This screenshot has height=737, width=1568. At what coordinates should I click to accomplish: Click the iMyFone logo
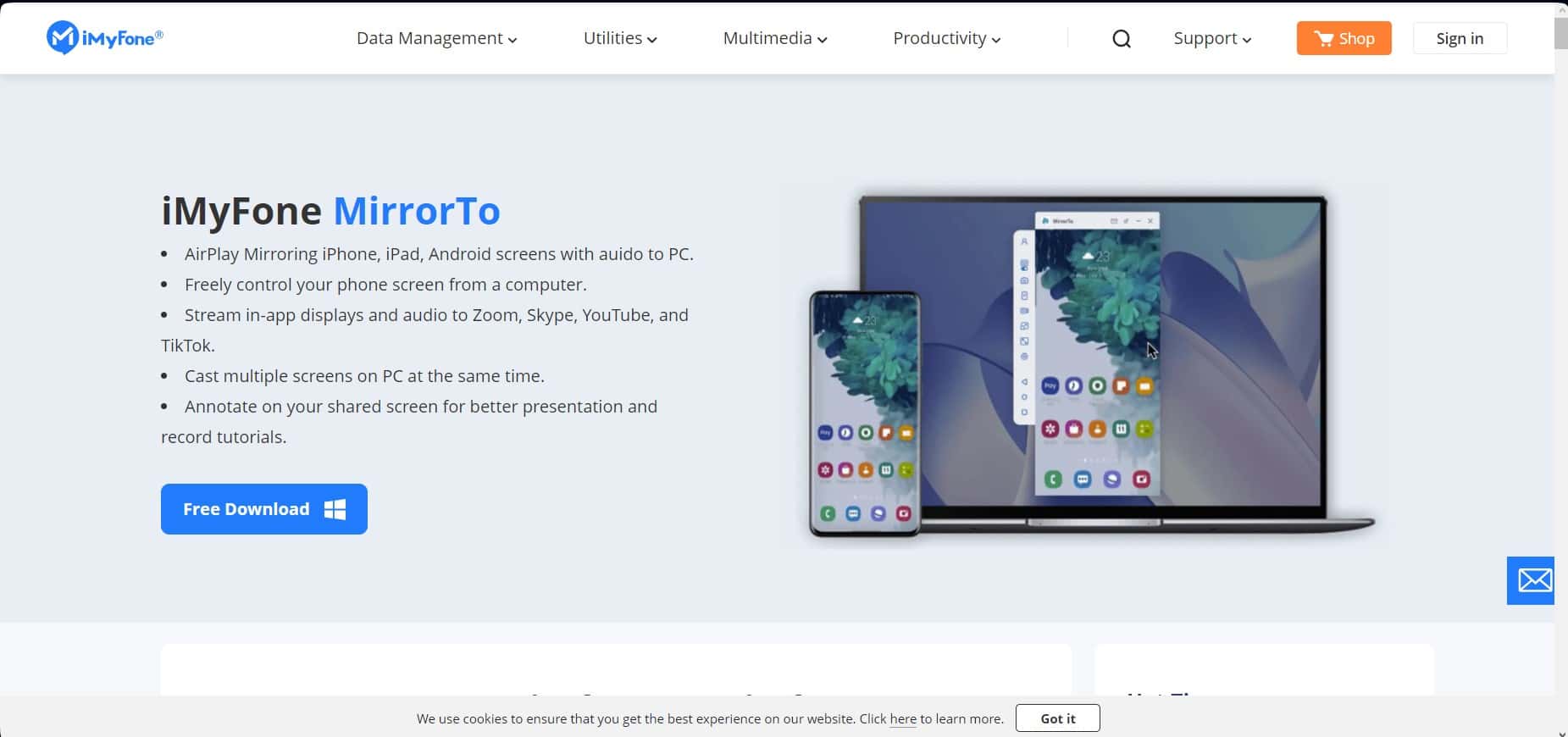click(105, 38)
